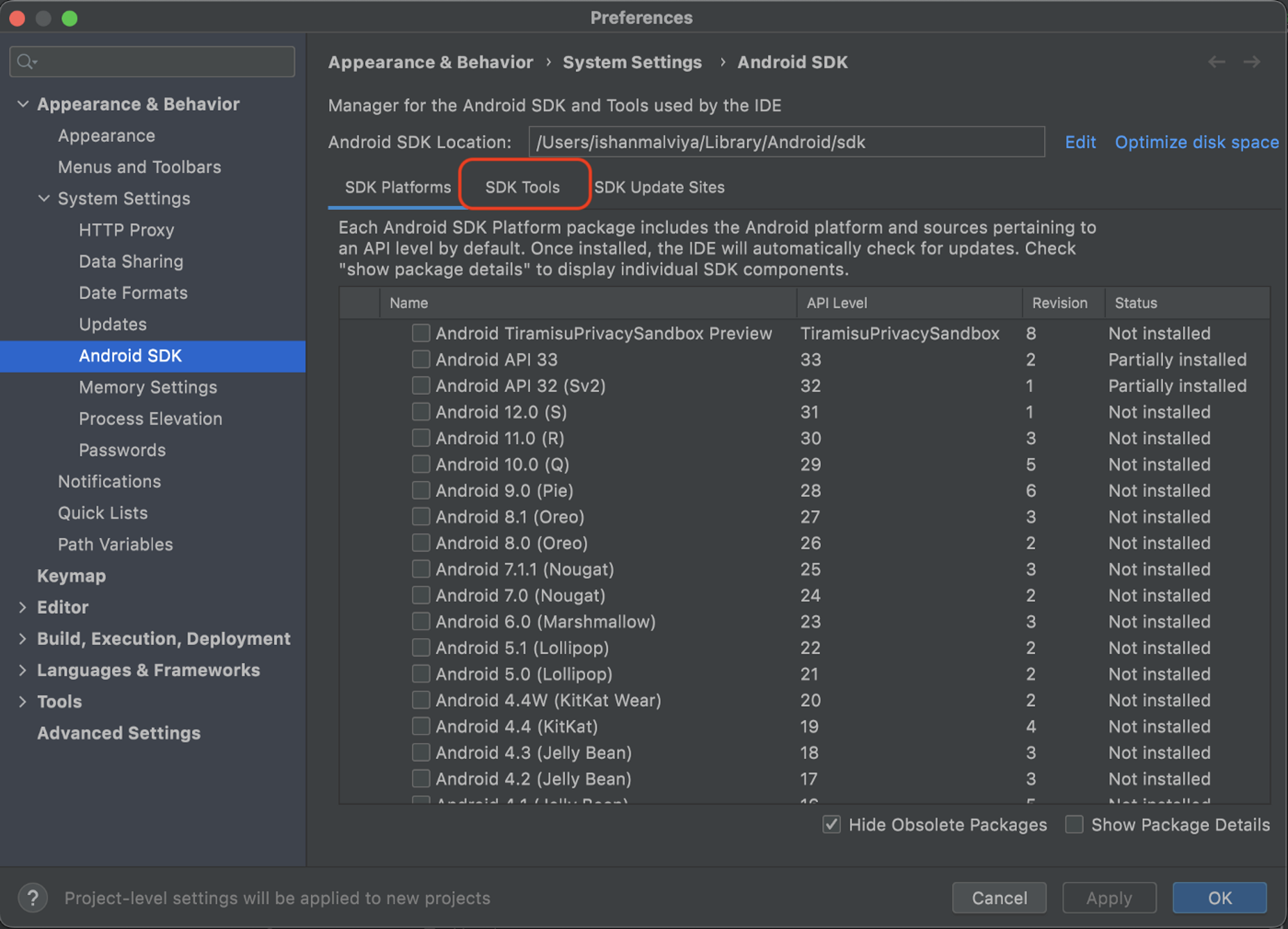Collapse the System Settings tree node

(44, 198)
